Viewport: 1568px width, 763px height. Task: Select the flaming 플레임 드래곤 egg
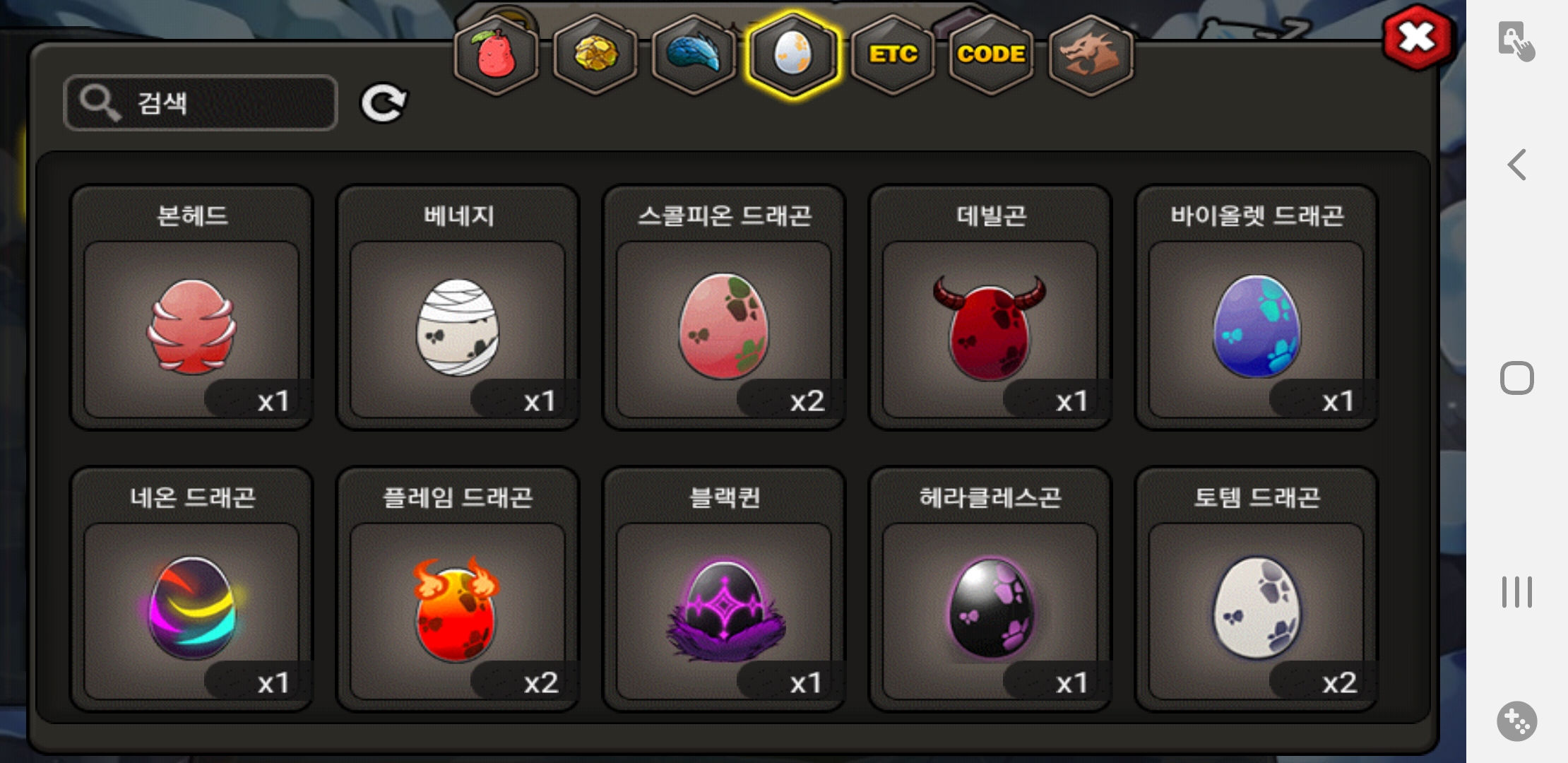458,590
